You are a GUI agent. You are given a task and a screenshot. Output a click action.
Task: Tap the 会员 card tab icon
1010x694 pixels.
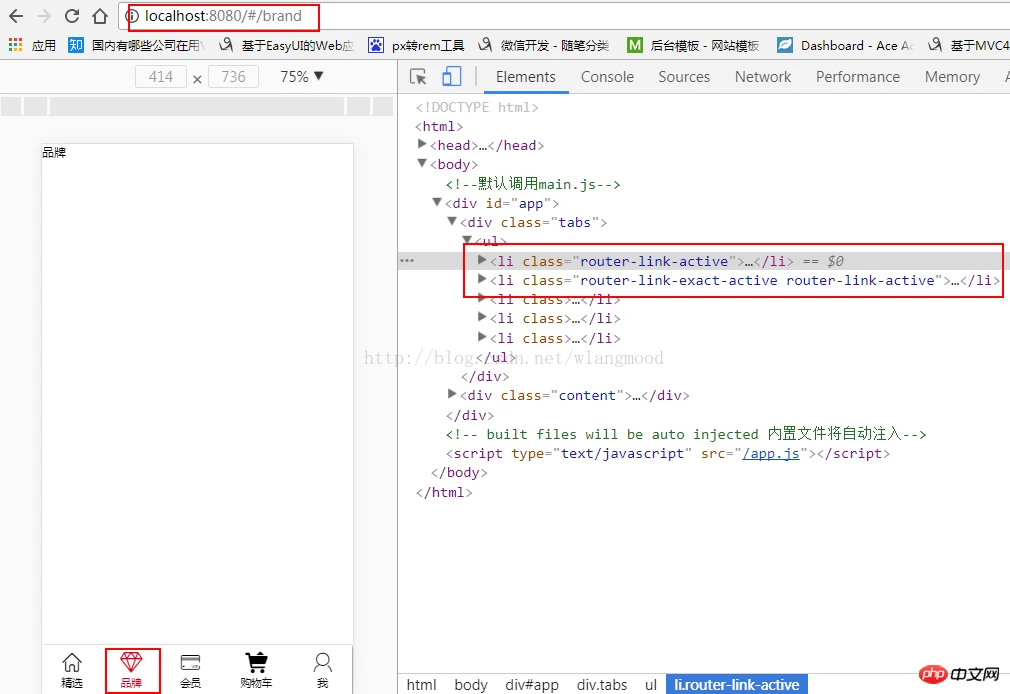click(190, 670)
